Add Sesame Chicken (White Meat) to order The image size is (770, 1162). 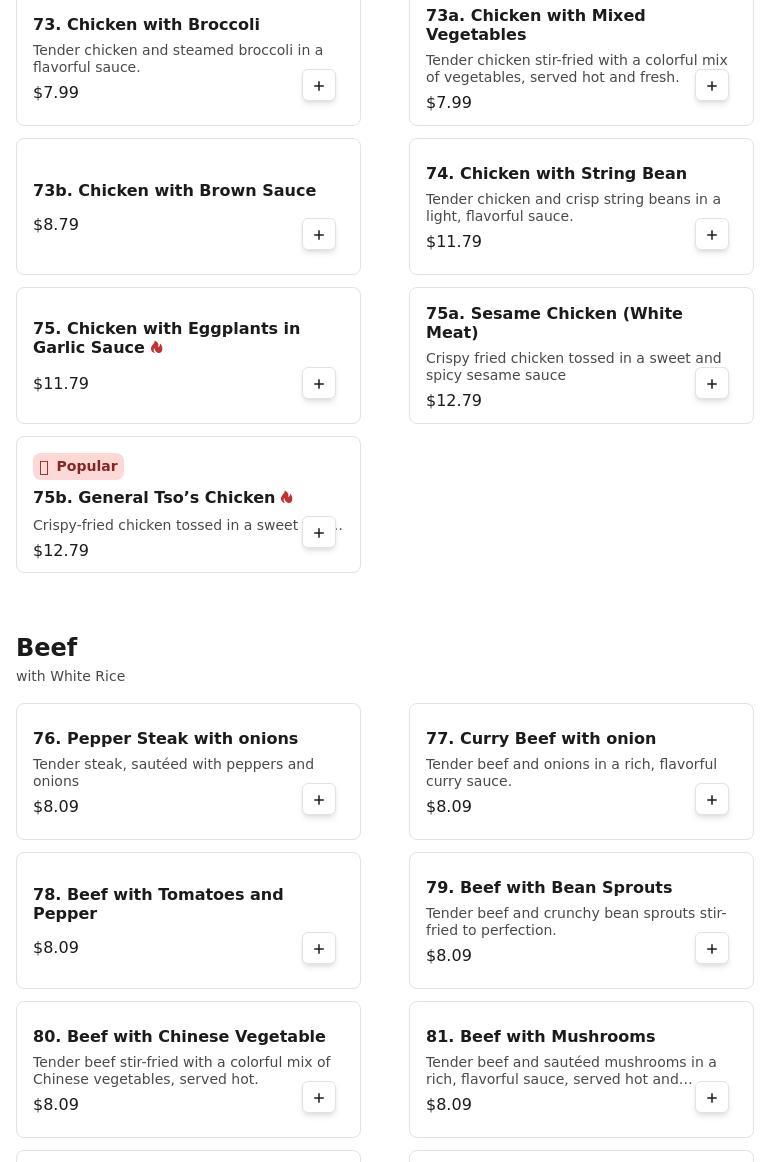point(711,384)
